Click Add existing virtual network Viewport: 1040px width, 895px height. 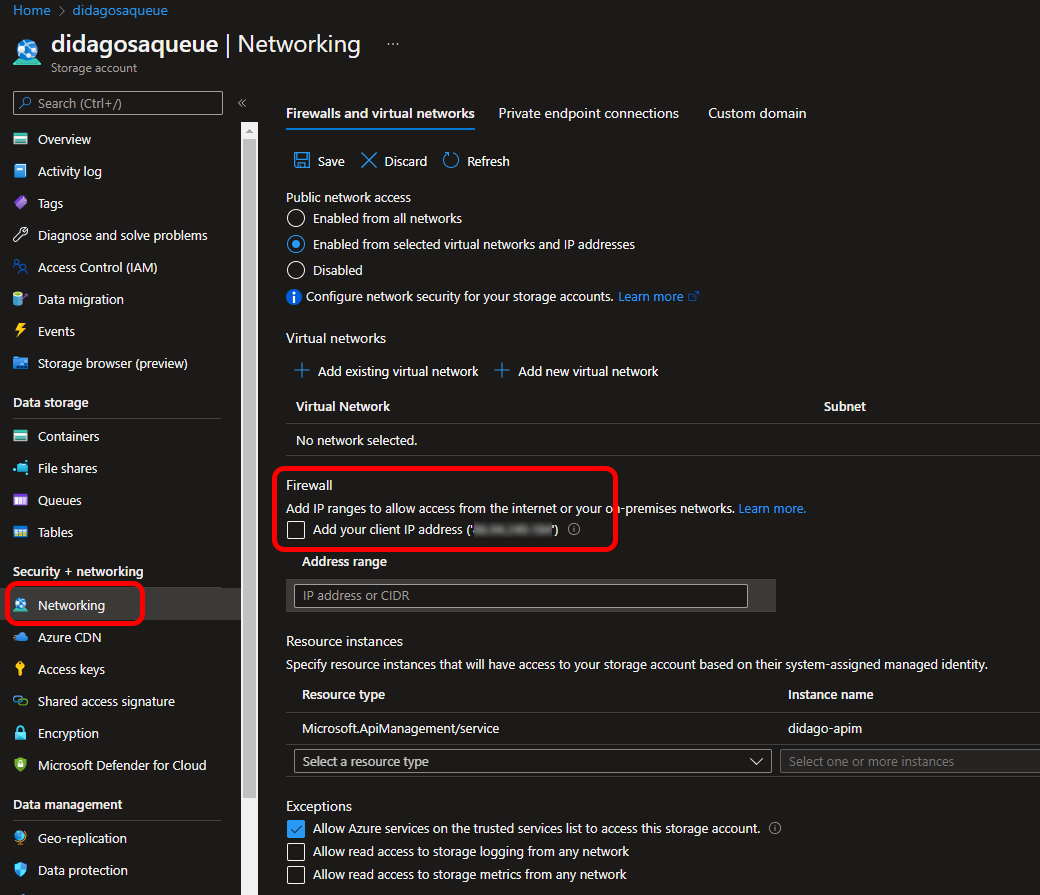[386, 371]
